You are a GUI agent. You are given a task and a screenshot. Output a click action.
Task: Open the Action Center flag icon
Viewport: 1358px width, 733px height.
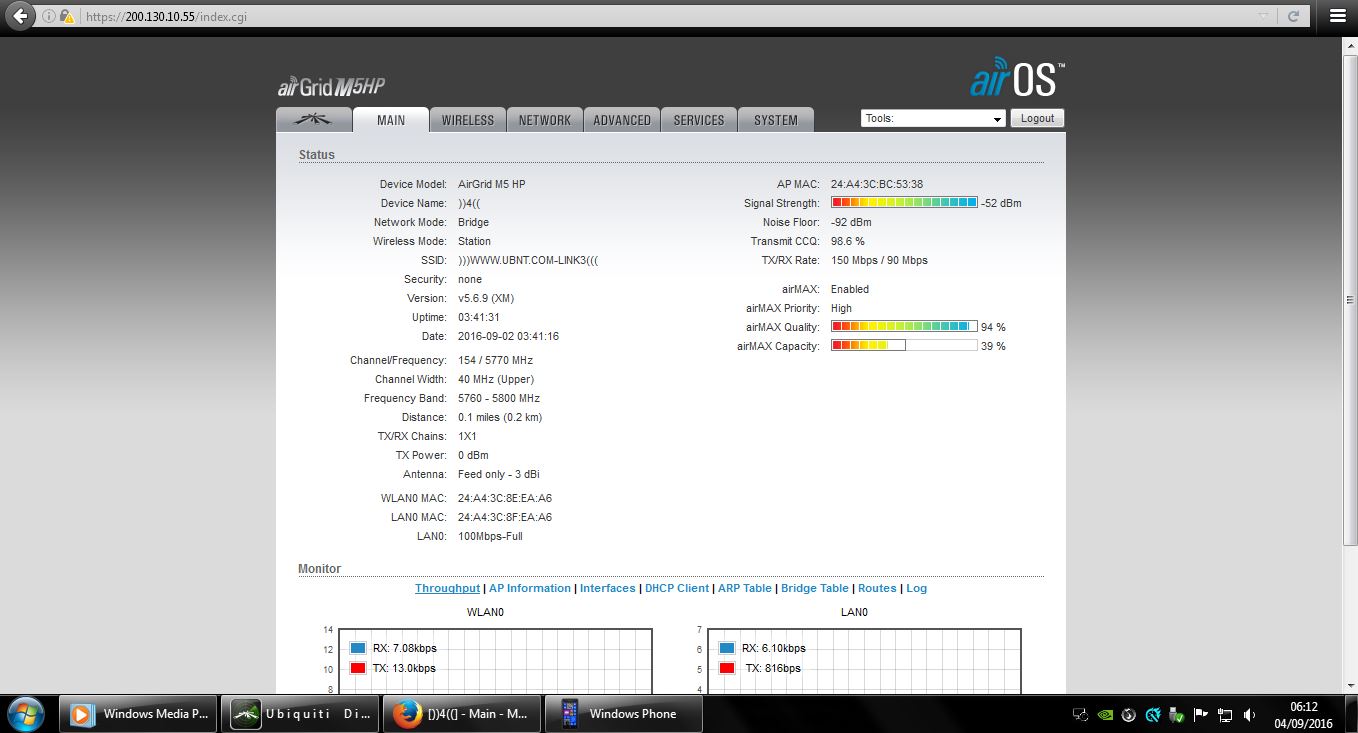pyautogui.click(x=1201, y=715)
